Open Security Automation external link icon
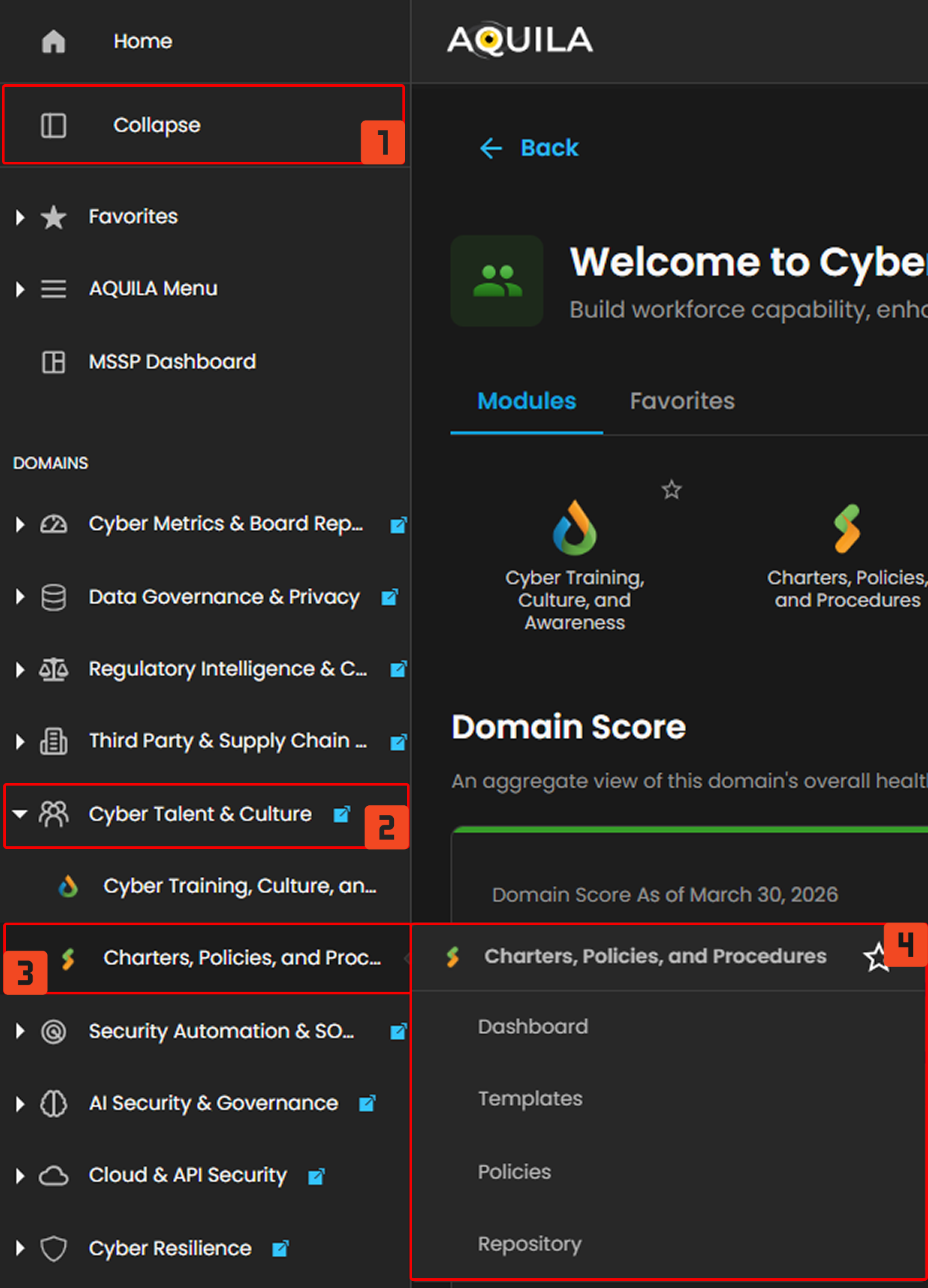 click(x=398, y=1032)
